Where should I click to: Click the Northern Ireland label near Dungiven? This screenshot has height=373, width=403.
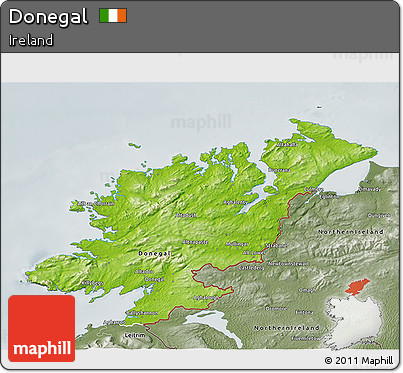click(x=351, y=232)
